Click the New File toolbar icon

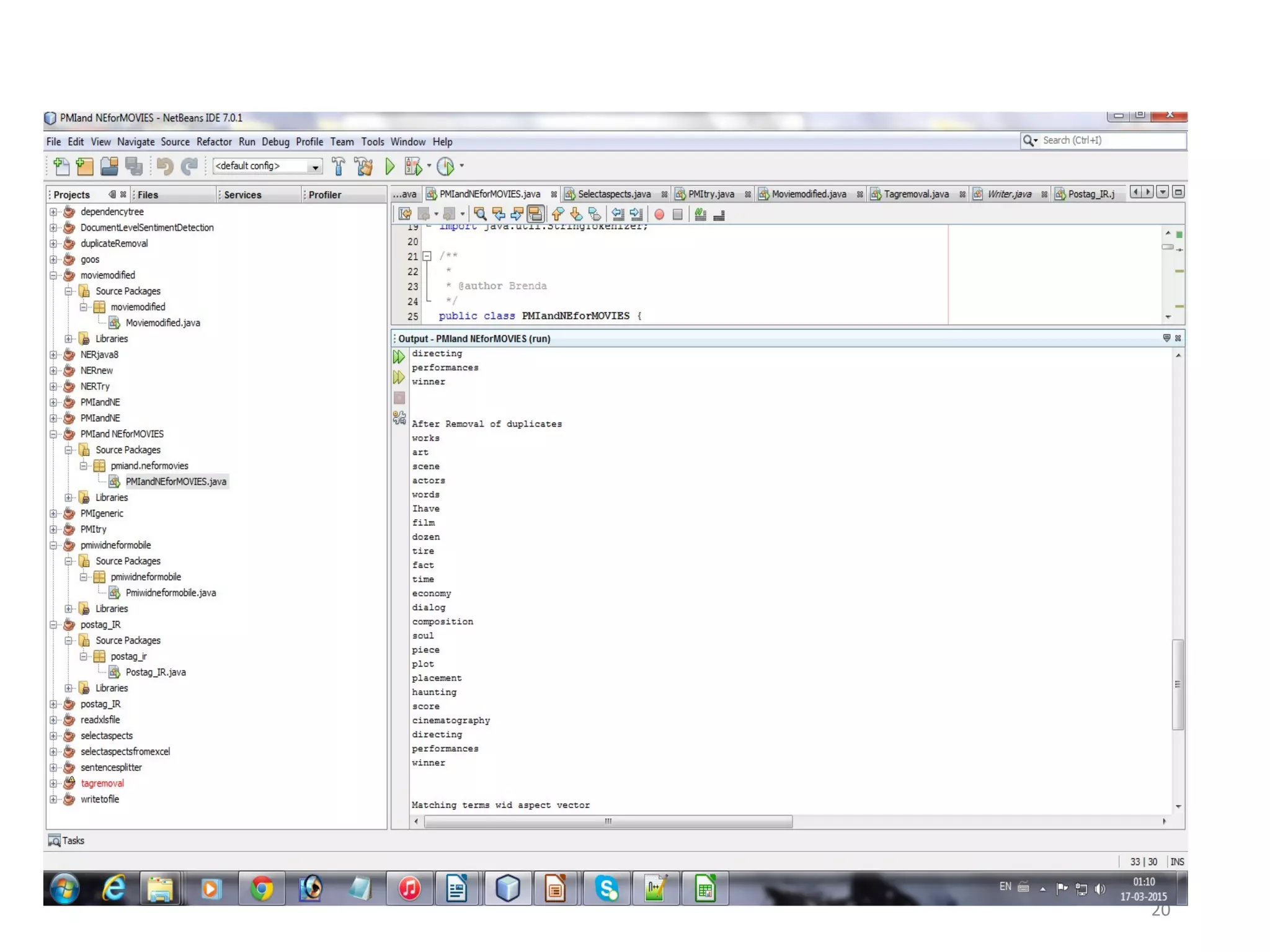pyautogui.click(x=61, y=166)
